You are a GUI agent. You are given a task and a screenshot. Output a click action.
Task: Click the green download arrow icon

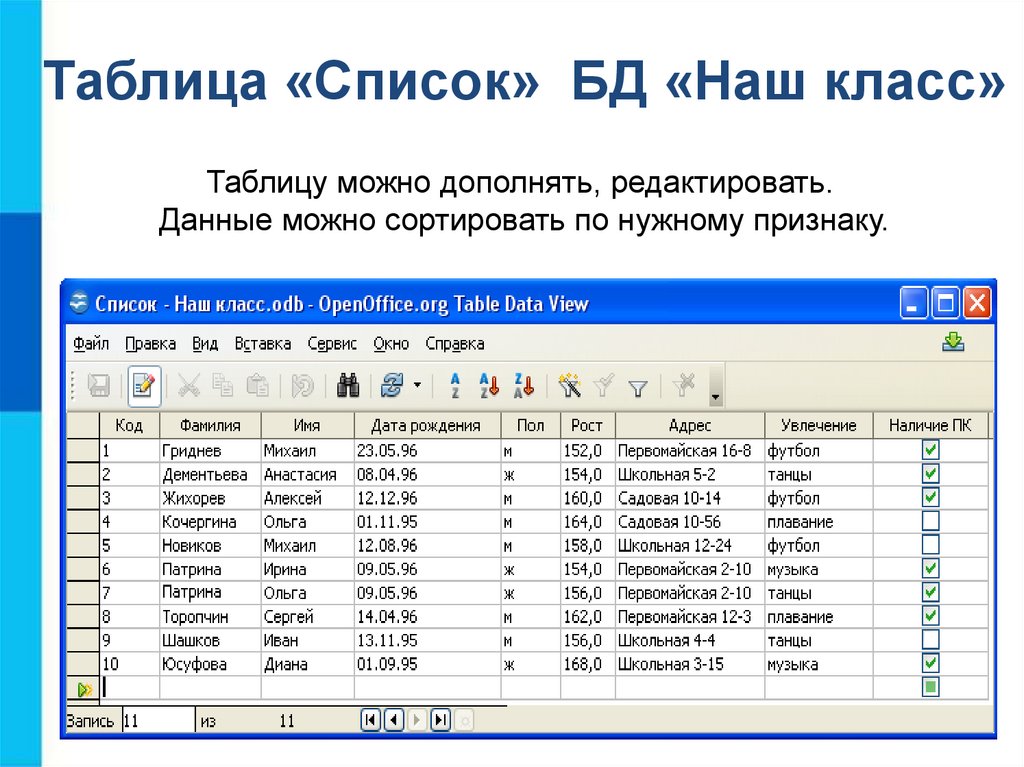(x=953, y=343)
